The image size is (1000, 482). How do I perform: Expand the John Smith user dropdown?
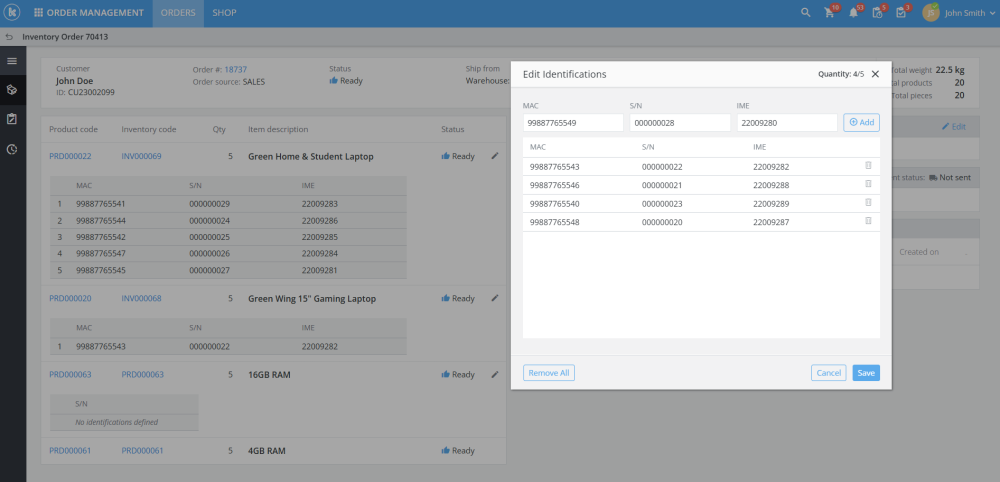[x=993, y=13]
